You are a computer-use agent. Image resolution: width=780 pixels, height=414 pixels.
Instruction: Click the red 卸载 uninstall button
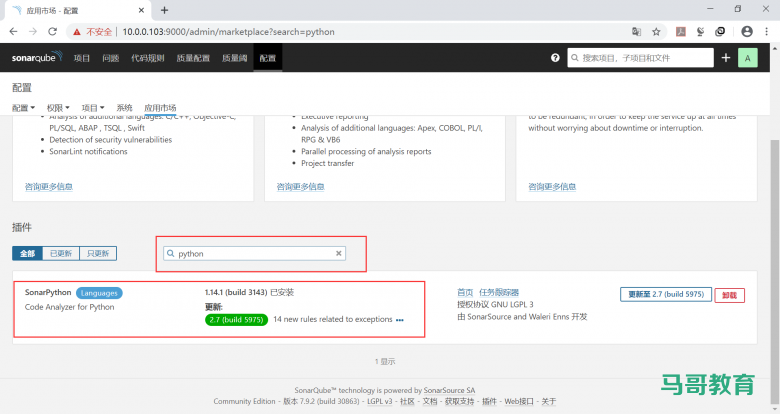coord(729,295)
